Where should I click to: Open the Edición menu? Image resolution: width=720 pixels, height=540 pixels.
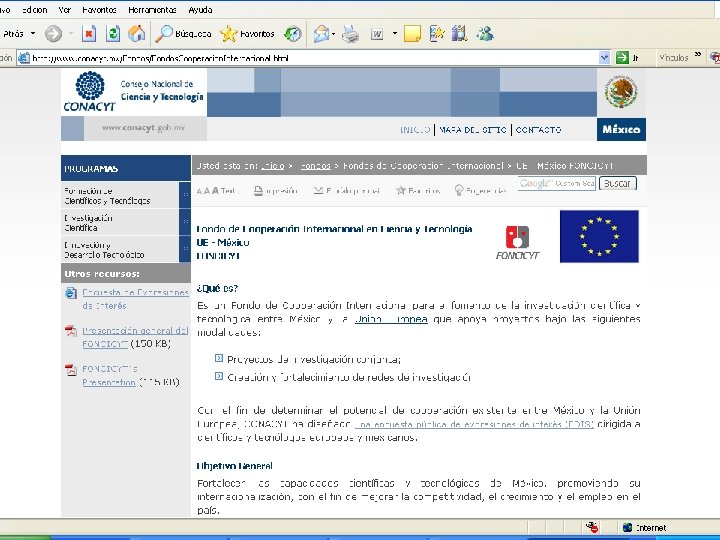[x=34, y=10]
